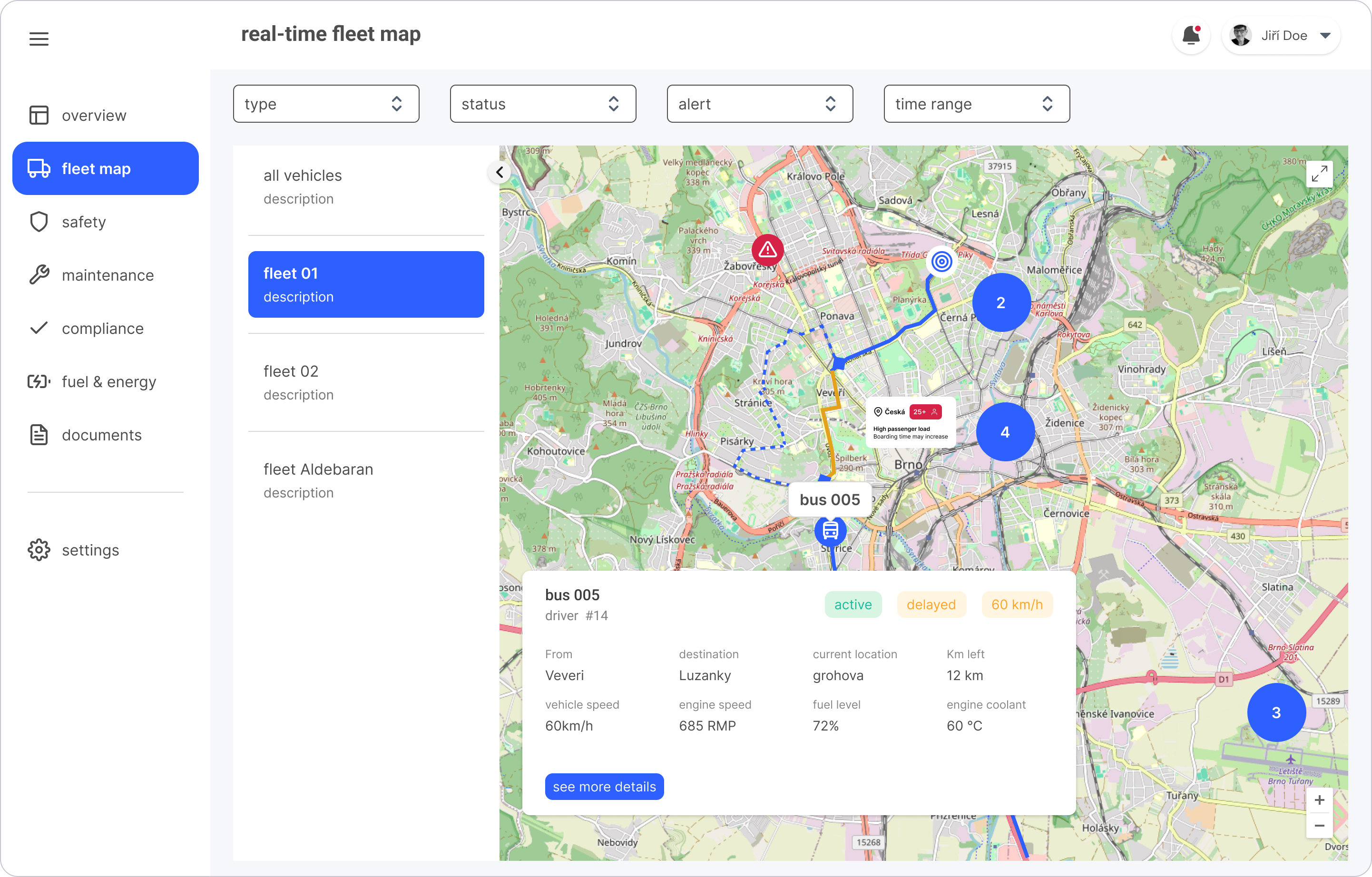Open the maintenance section
1372x877 pixels.
tap(107, 275)
